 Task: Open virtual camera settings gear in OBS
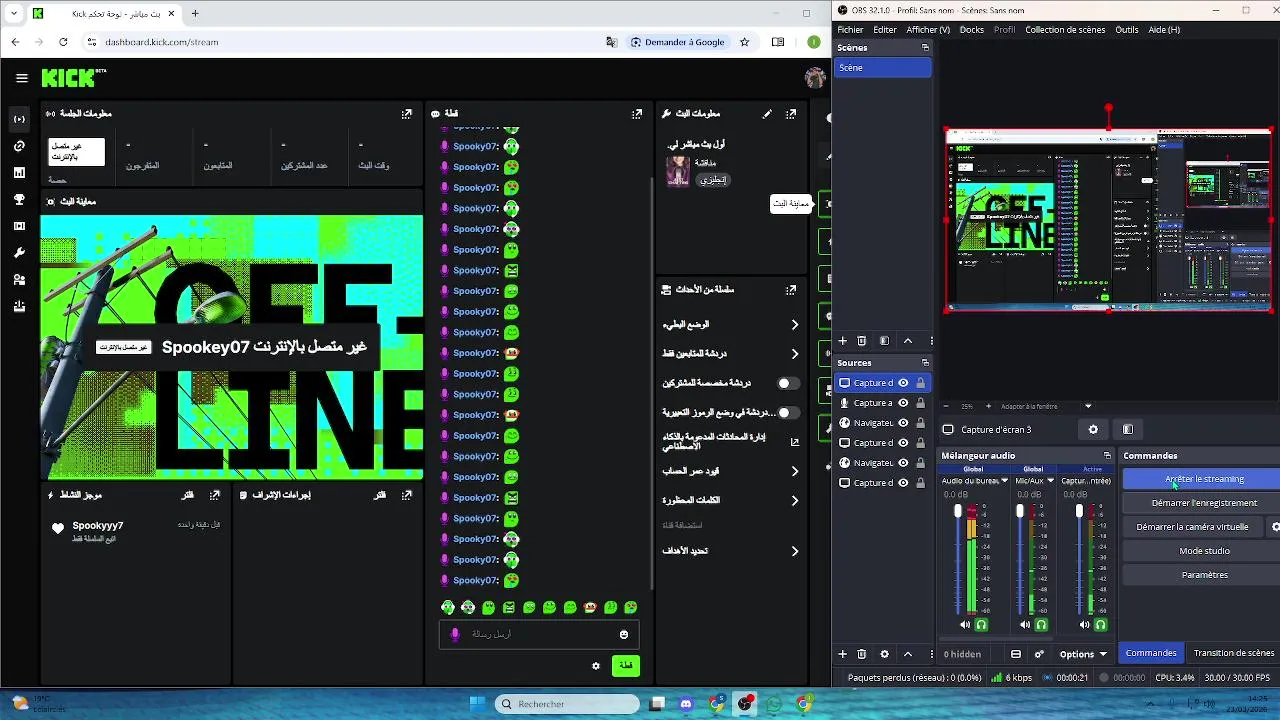1275,527
